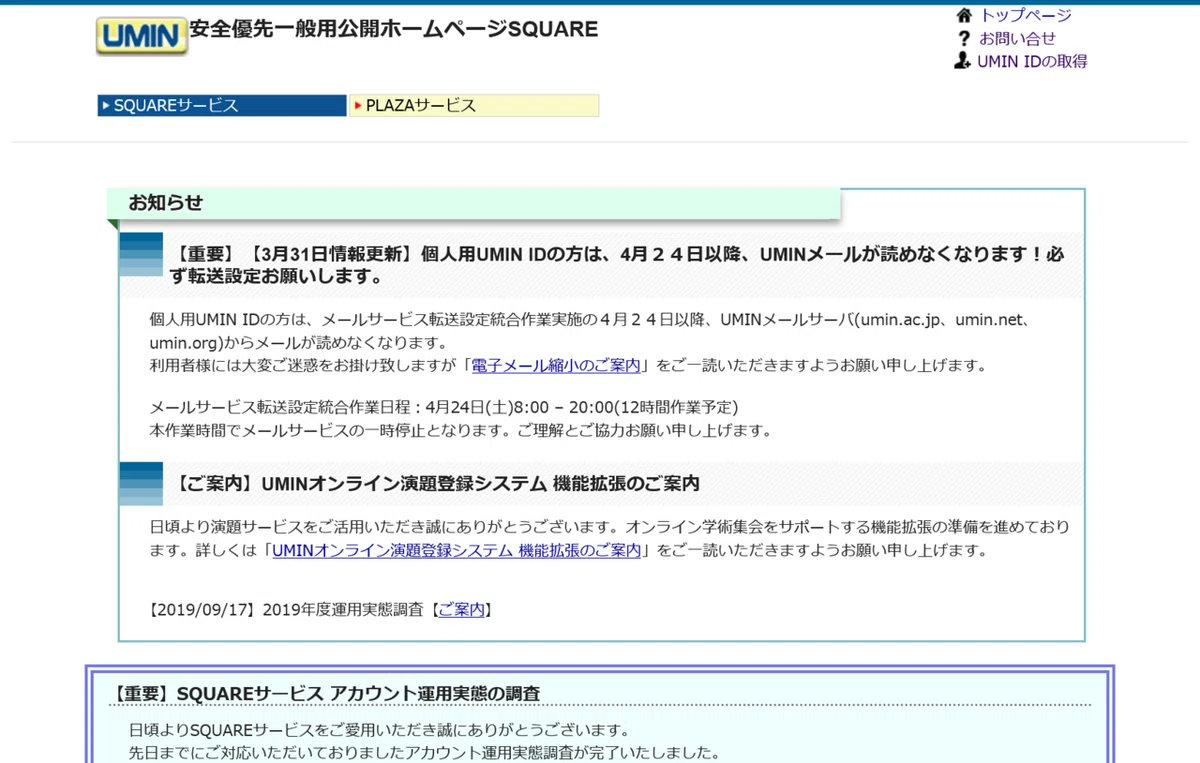
Task: Click the 【2019/09/17】2019年度運用実態調査 date text
Action: (285, 609)
